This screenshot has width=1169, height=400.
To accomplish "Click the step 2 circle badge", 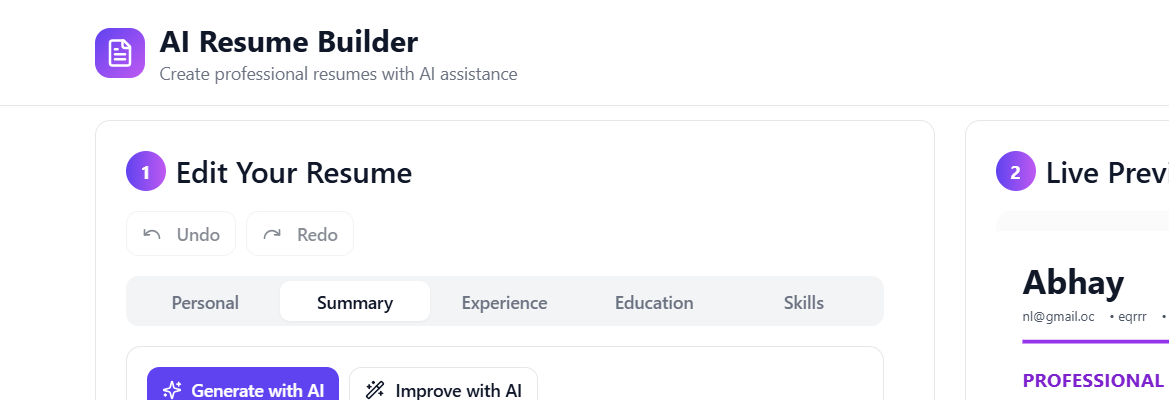I will [x=1015, y=173].
